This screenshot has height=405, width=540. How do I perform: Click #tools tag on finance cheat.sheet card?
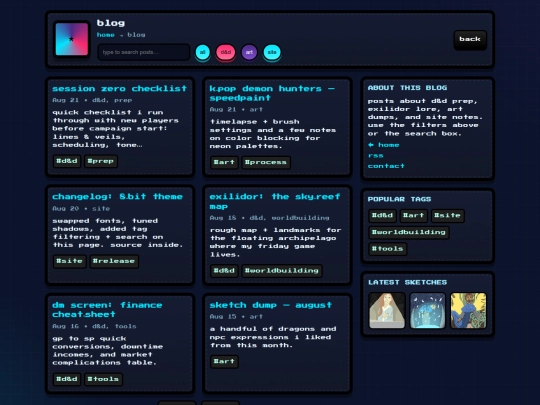(x=103, y=379)
